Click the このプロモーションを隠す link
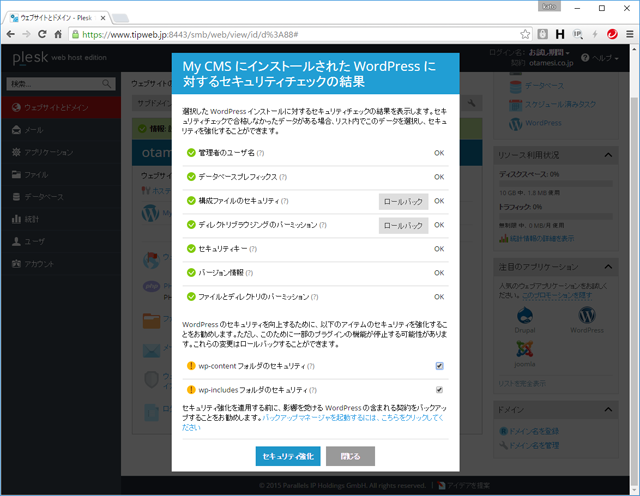This screenshot has width=640, height=496. click(x=557, y=295)
